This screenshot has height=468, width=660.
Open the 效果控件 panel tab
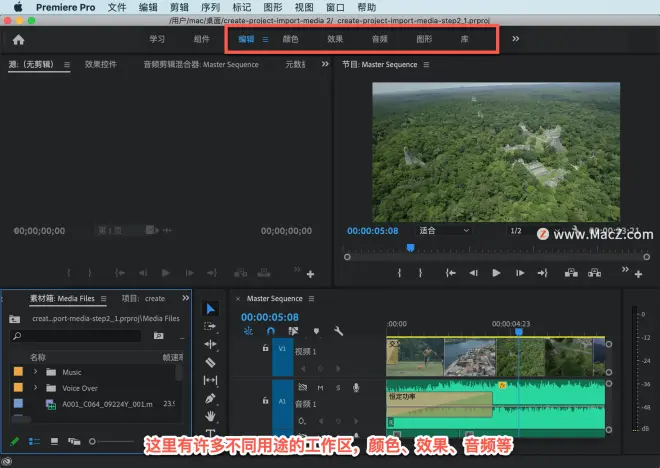(x=101, y=64)
